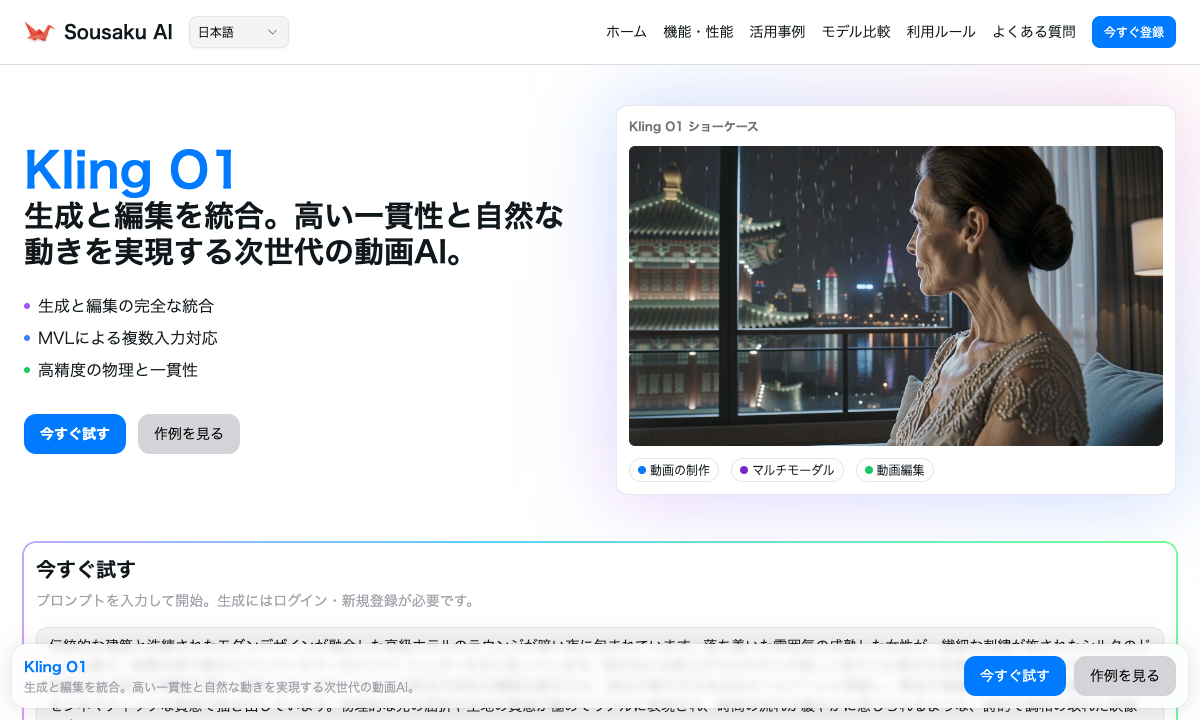
Task: Click the hero 今すぐ試す blue button
Action: (75, 434)
